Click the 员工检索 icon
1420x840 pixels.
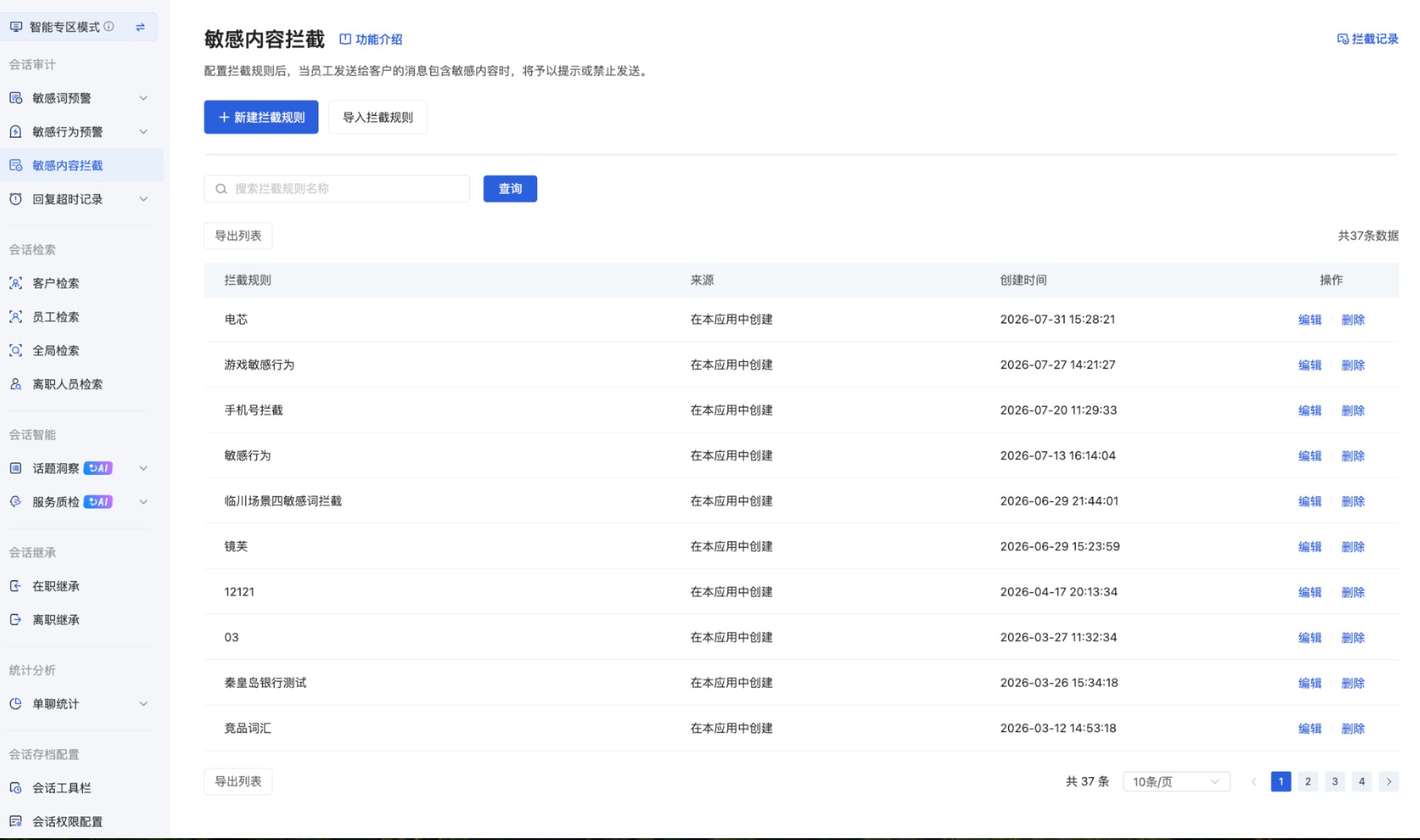coord(16,317)
